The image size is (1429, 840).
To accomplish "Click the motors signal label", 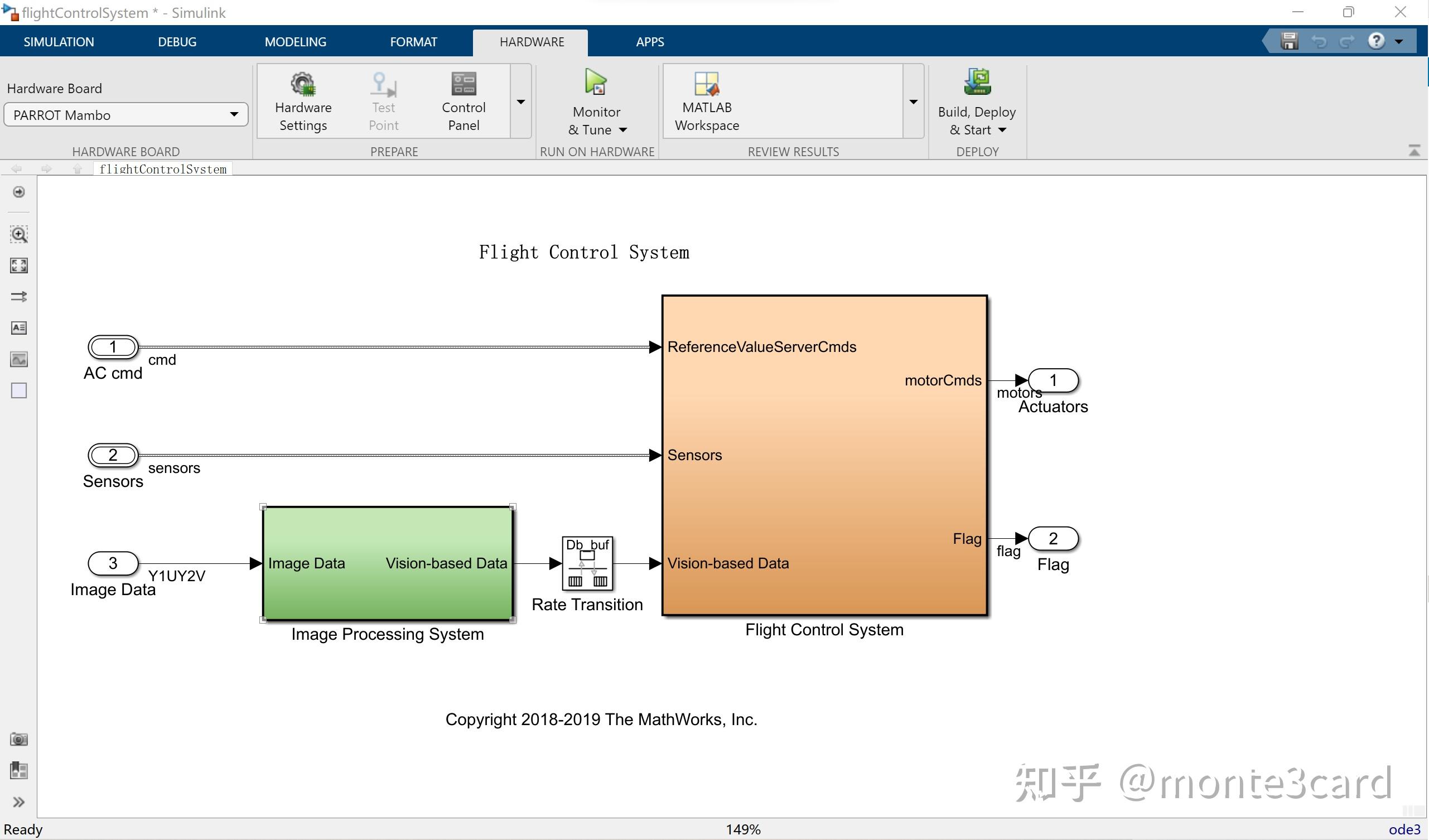I will tap(1018, 393).
